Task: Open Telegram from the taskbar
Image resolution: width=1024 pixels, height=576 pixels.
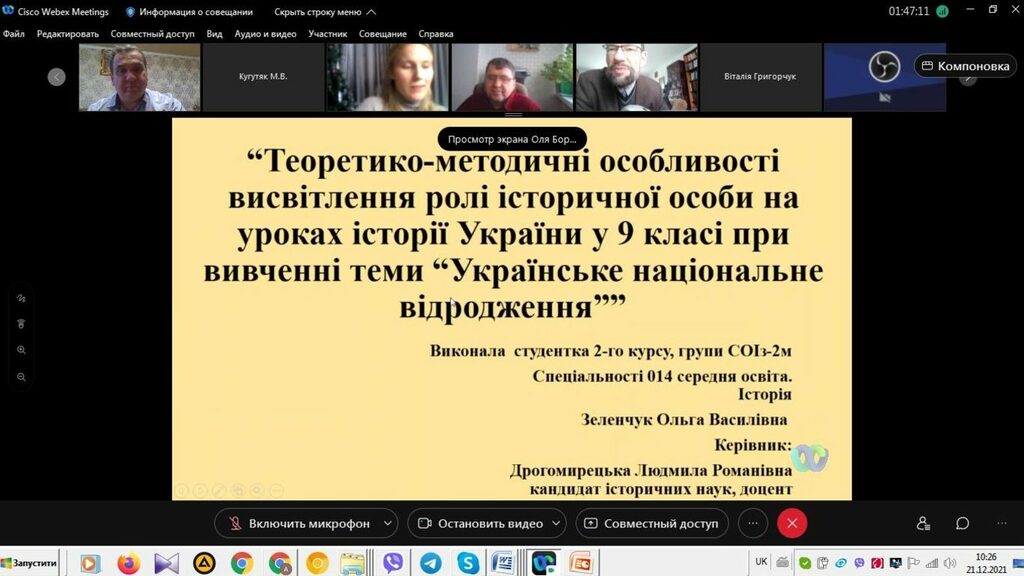Action: pos(430,563)
